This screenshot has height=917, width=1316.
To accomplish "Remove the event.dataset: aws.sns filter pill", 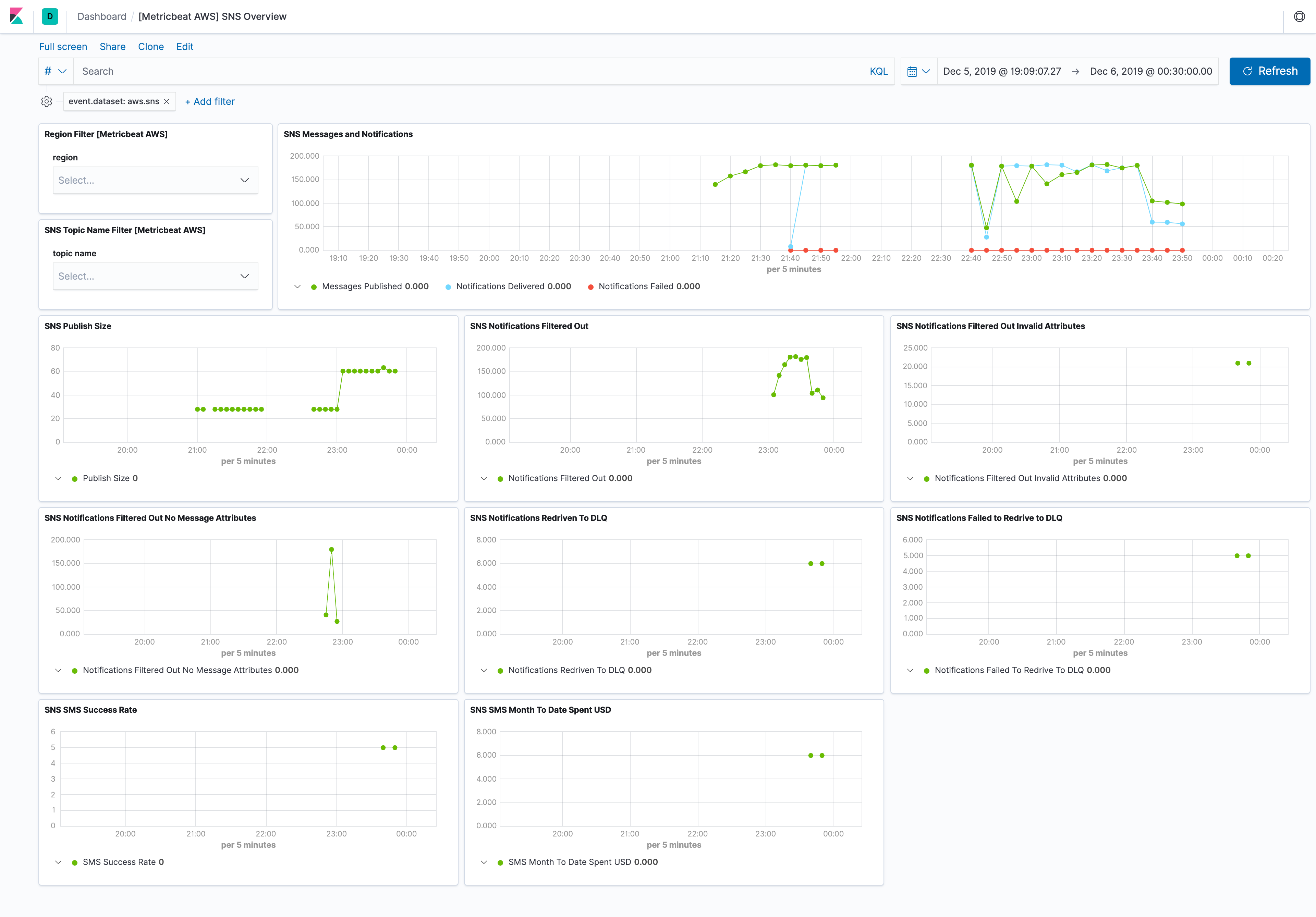I will click(166, 101).
